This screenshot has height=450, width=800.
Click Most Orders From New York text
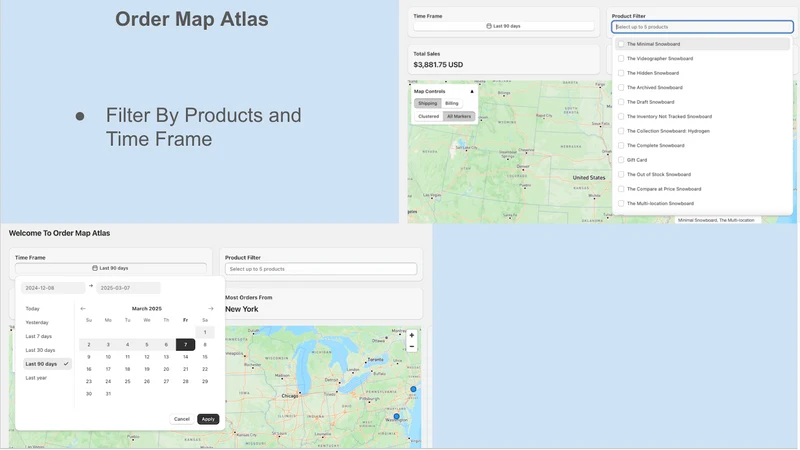pos(242,309)
